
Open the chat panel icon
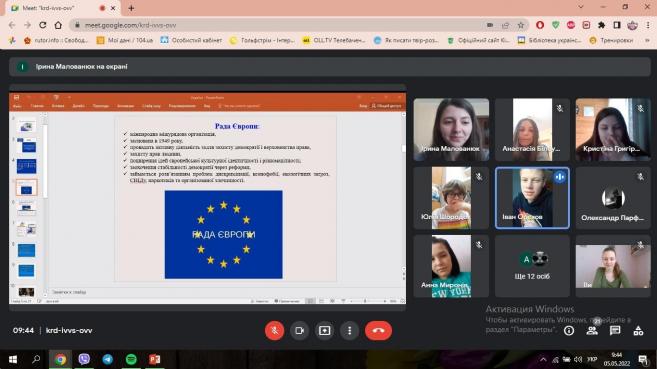click(x=615, y=330)
